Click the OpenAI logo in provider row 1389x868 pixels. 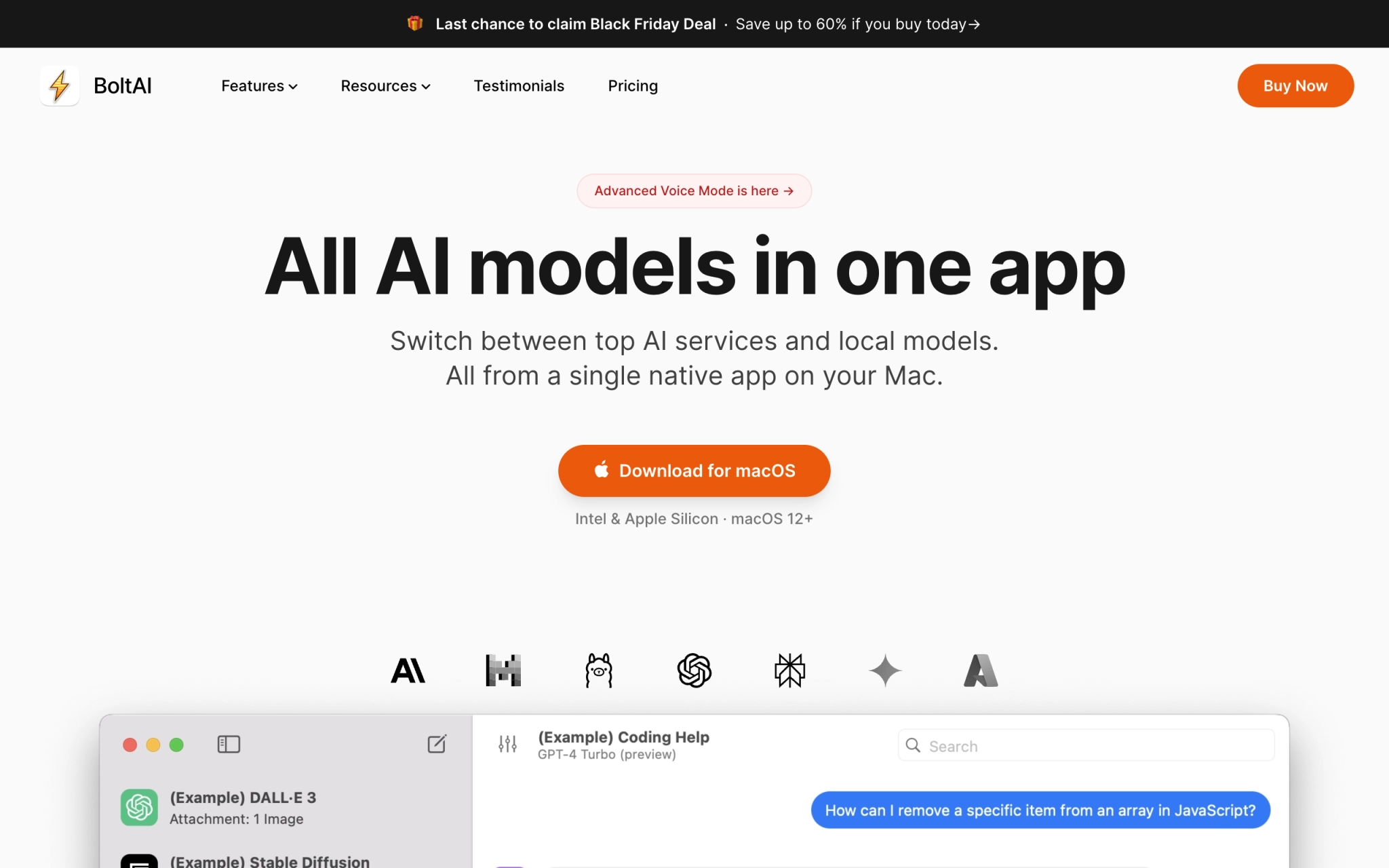(694, 671)
